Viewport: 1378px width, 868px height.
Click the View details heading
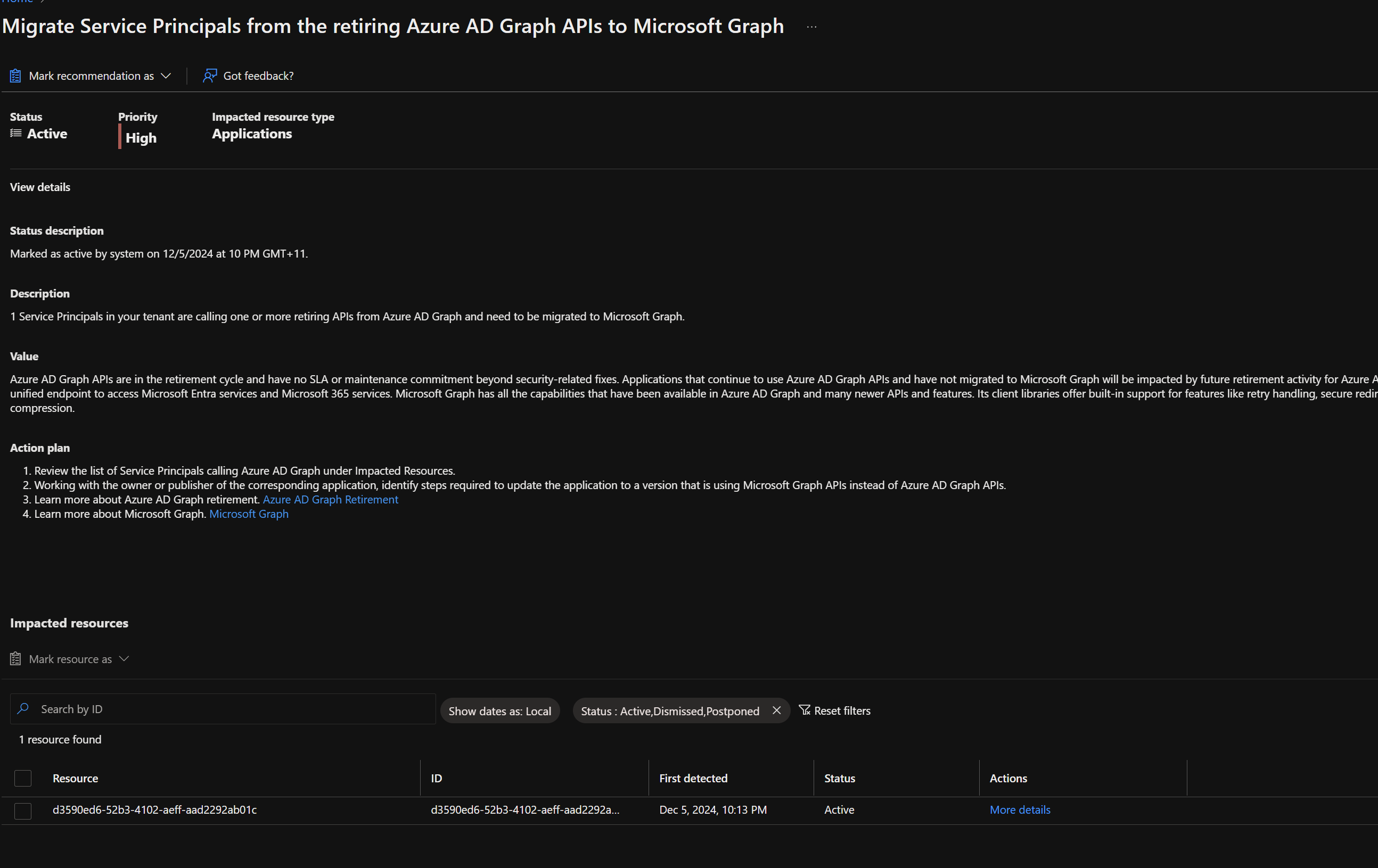40,187
